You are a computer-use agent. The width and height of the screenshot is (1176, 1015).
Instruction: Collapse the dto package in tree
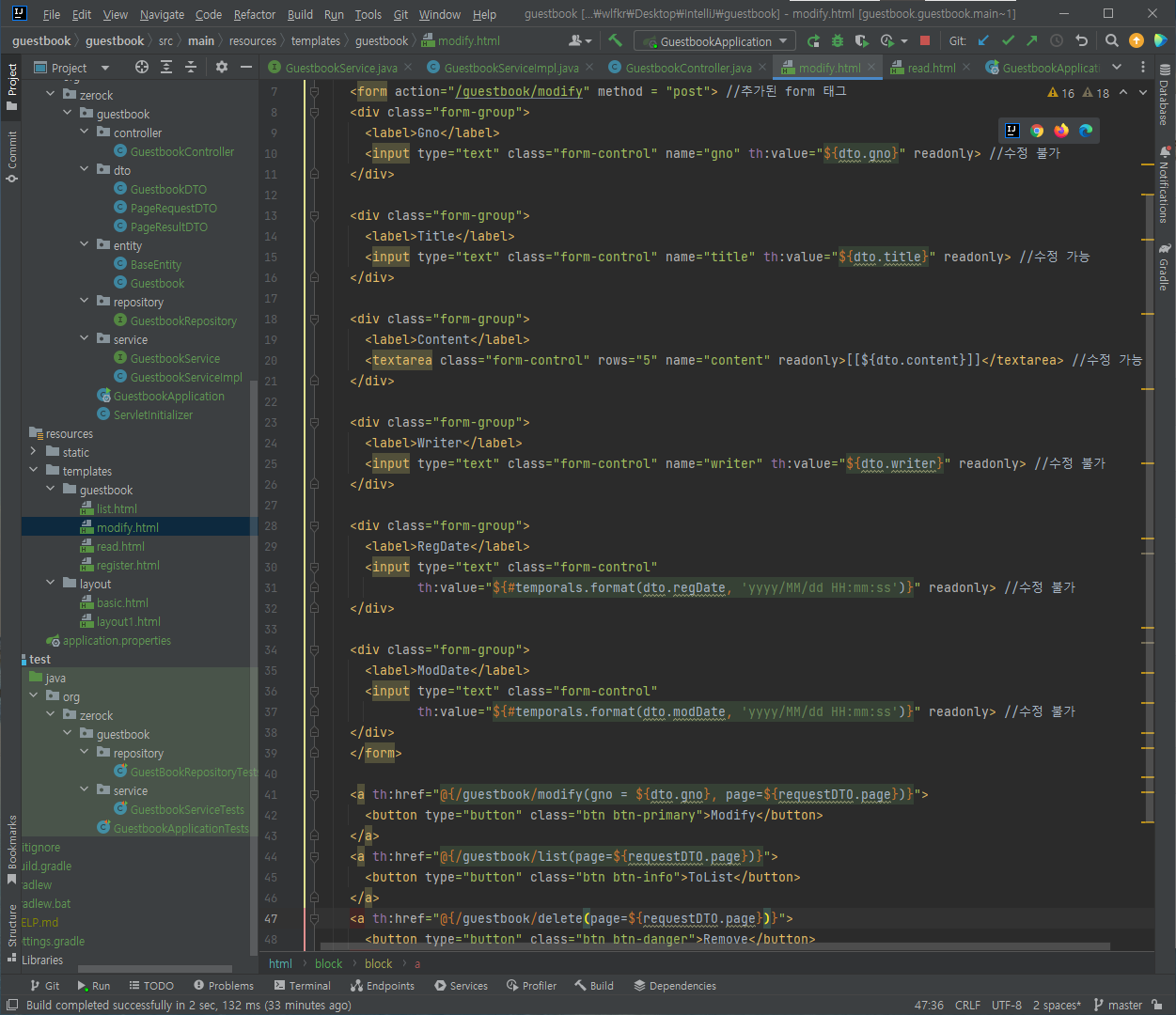tap(85, 170)
